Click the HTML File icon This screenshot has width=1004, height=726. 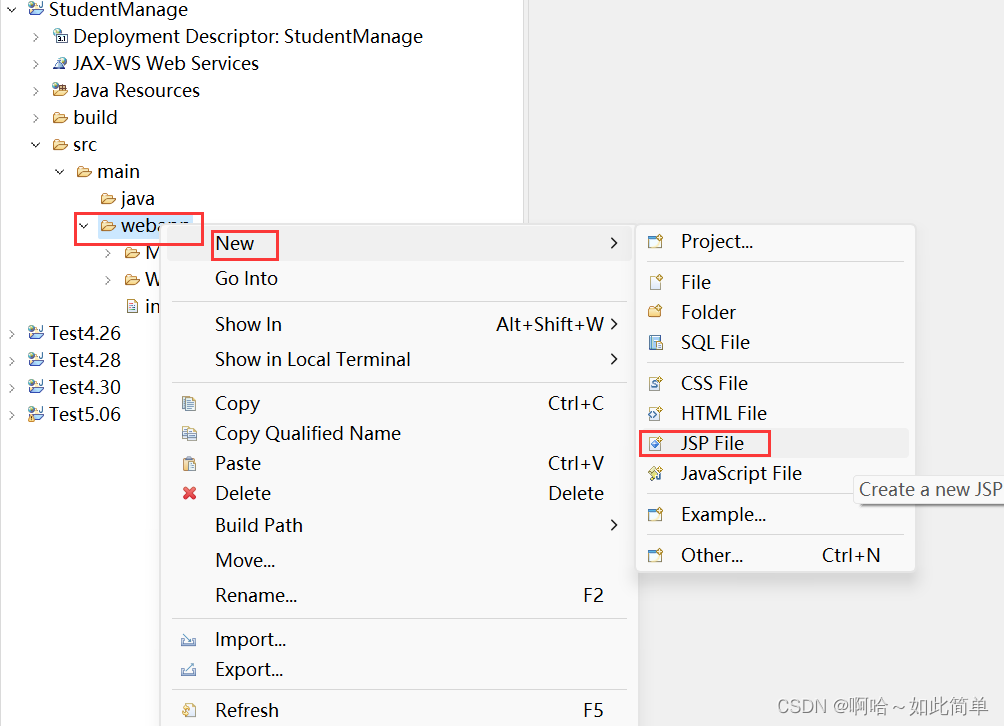(656, 413)
